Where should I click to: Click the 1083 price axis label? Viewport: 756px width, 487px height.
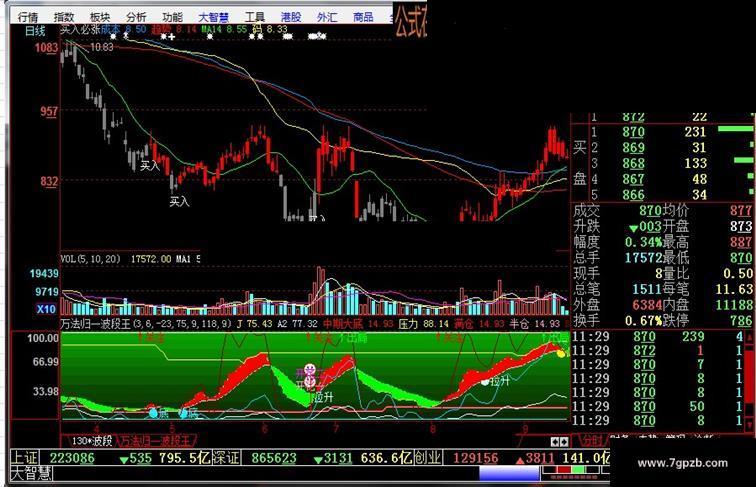[46, 47]
